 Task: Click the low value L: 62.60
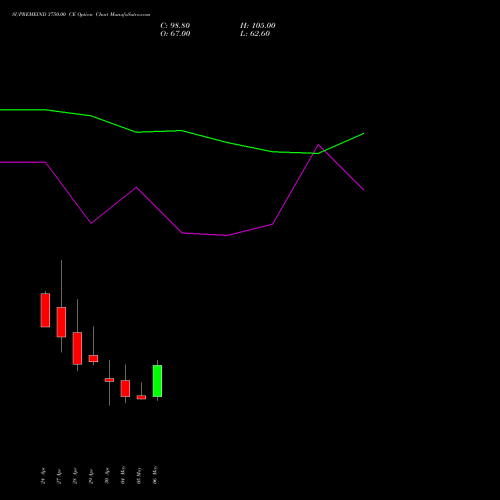(255, 34)
